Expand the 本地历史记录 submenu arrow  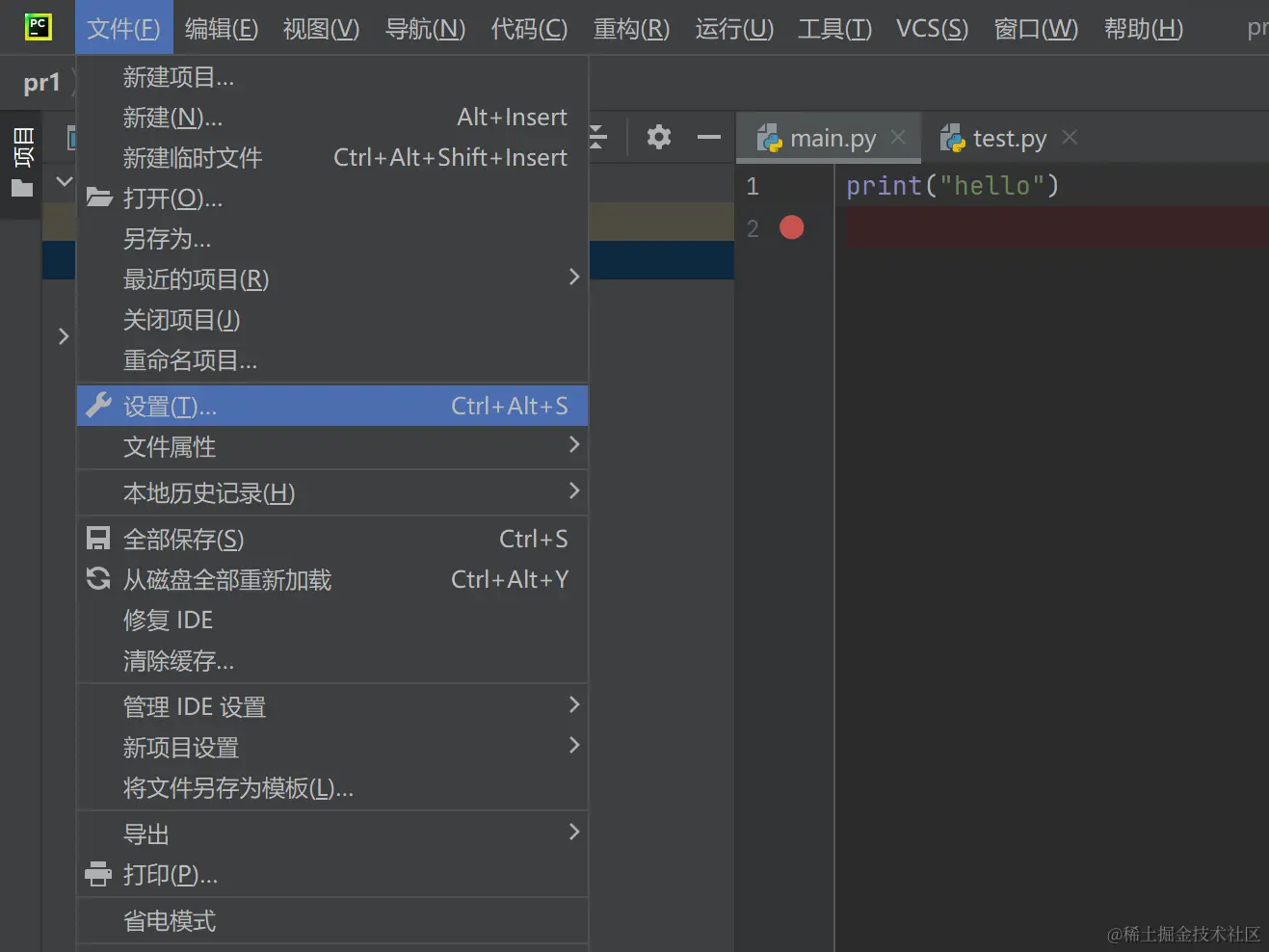point(574,491)
